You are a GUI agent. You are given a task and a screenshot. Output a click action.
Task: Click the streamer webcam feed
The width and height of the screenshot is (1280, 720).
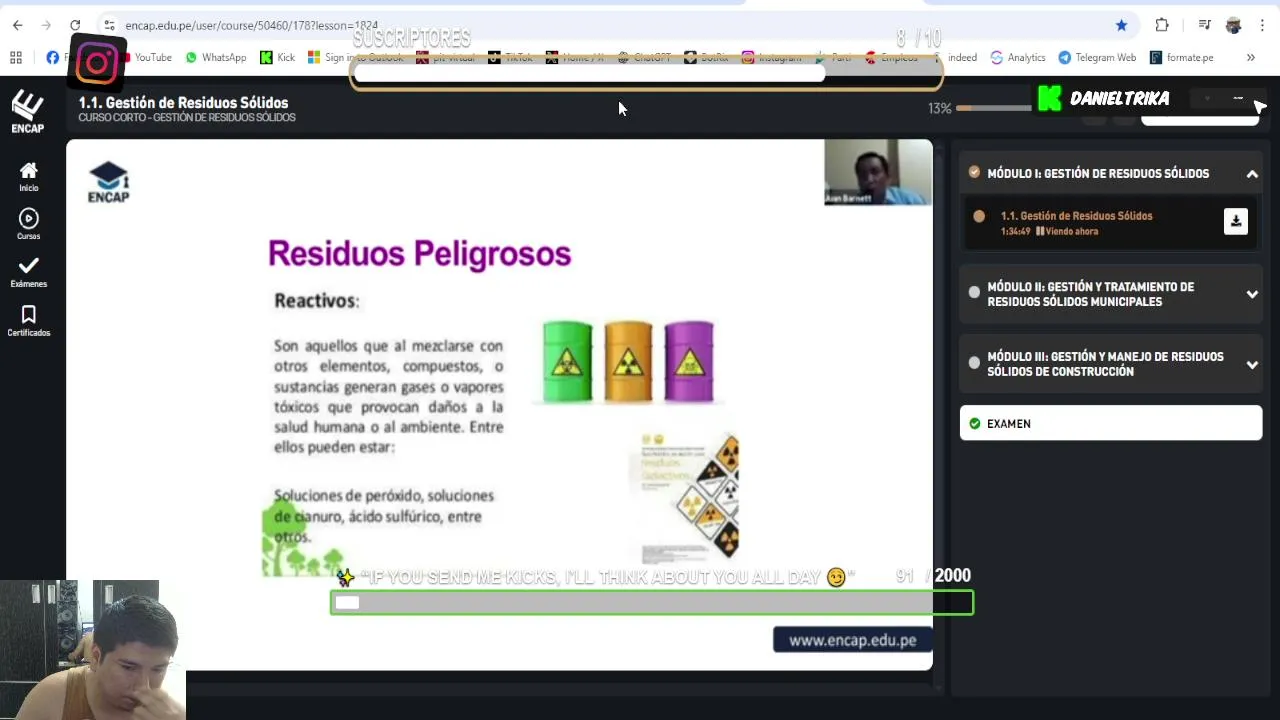pos(93,650)
